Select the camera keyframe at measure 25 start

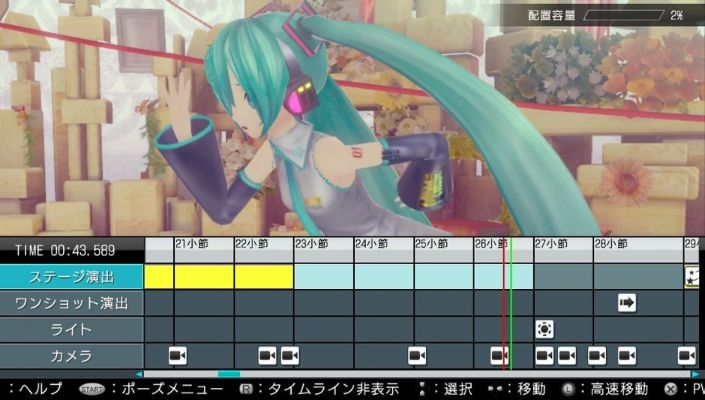tap(418, 355)
